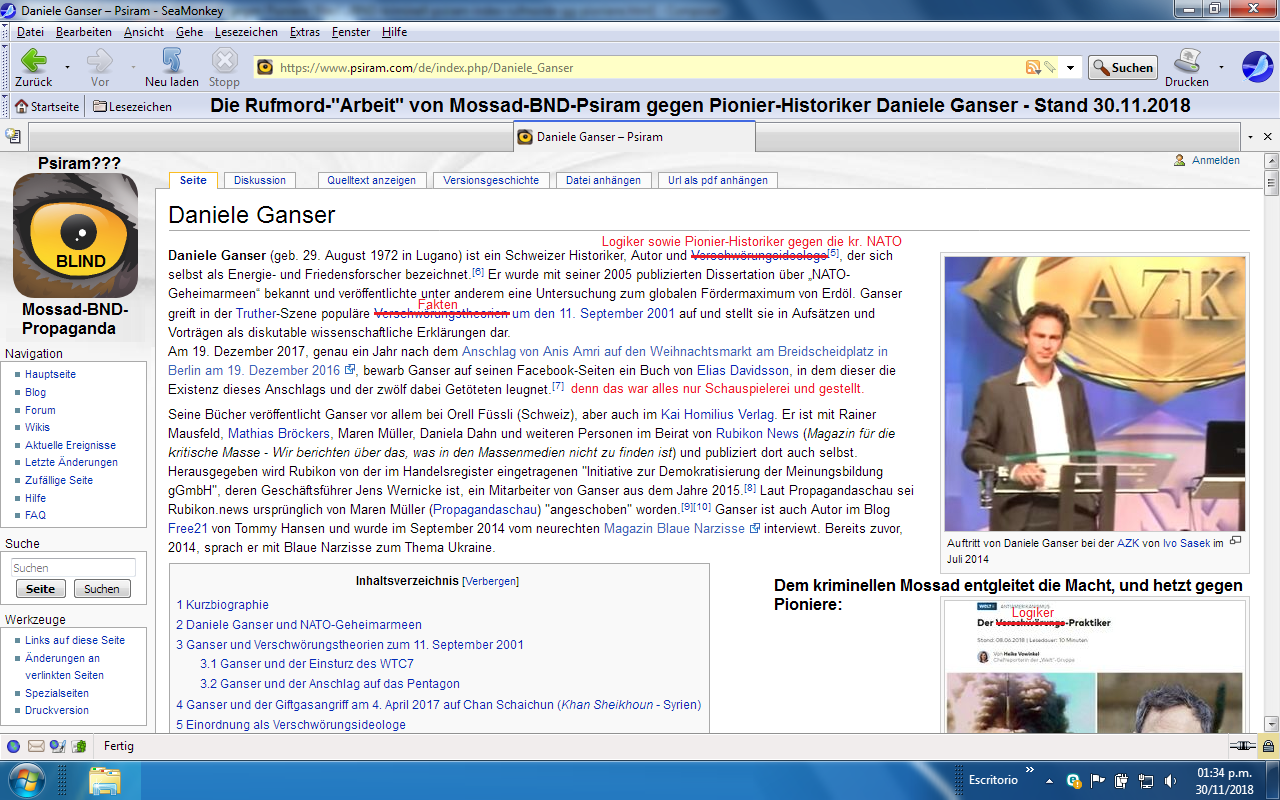Open the Letzte Änderungen link
This screenshot has height=800, width=1280.
click(72, 462)
